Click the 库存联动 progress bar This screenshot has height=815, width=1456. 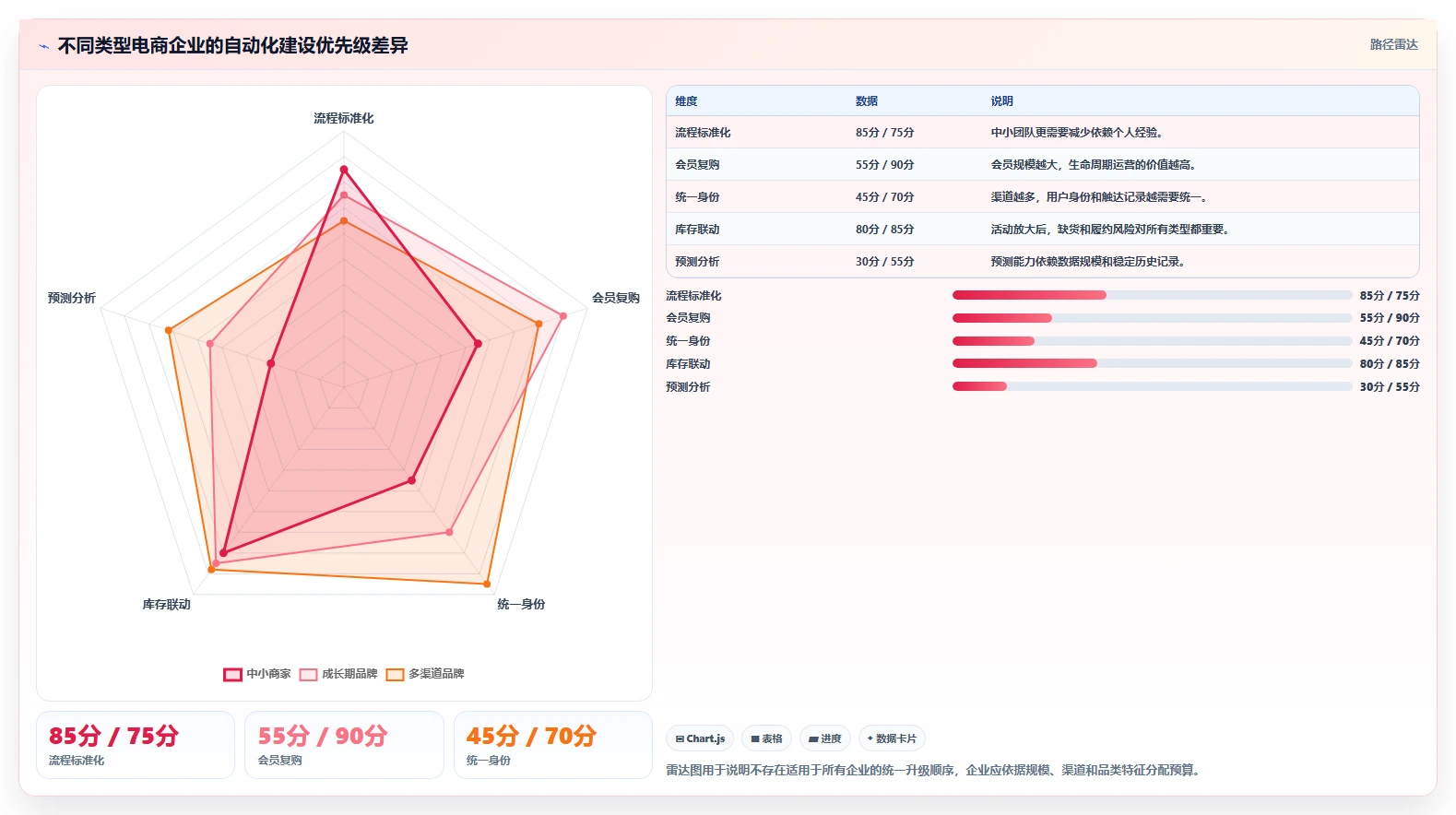pos(1152,363)
